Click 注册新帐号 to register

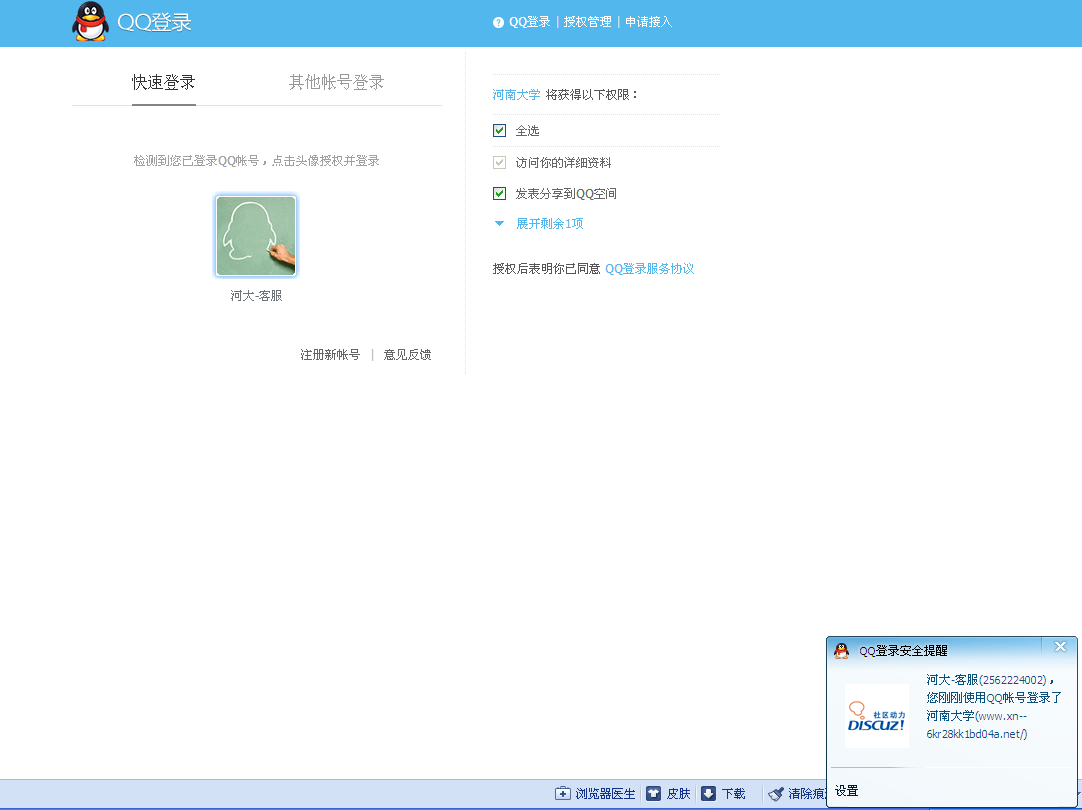pos(330,355)
